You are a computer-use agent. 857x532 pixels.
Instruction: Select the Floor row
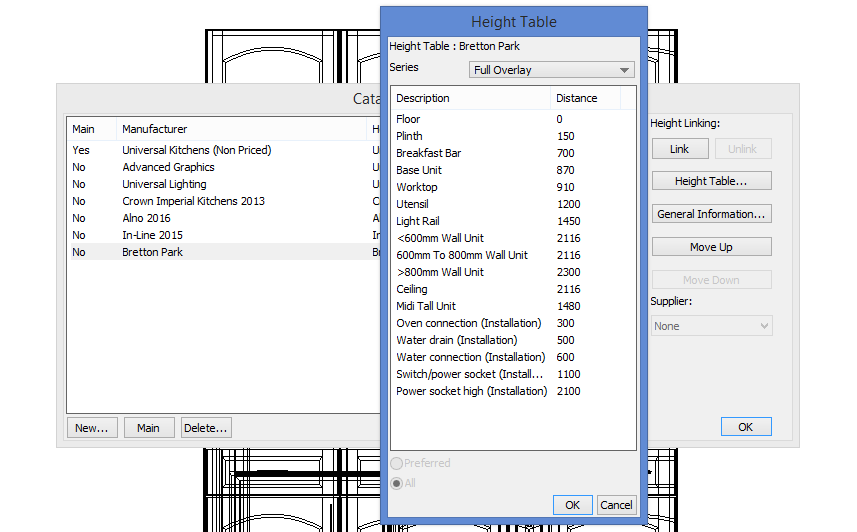tap(513, 119)
